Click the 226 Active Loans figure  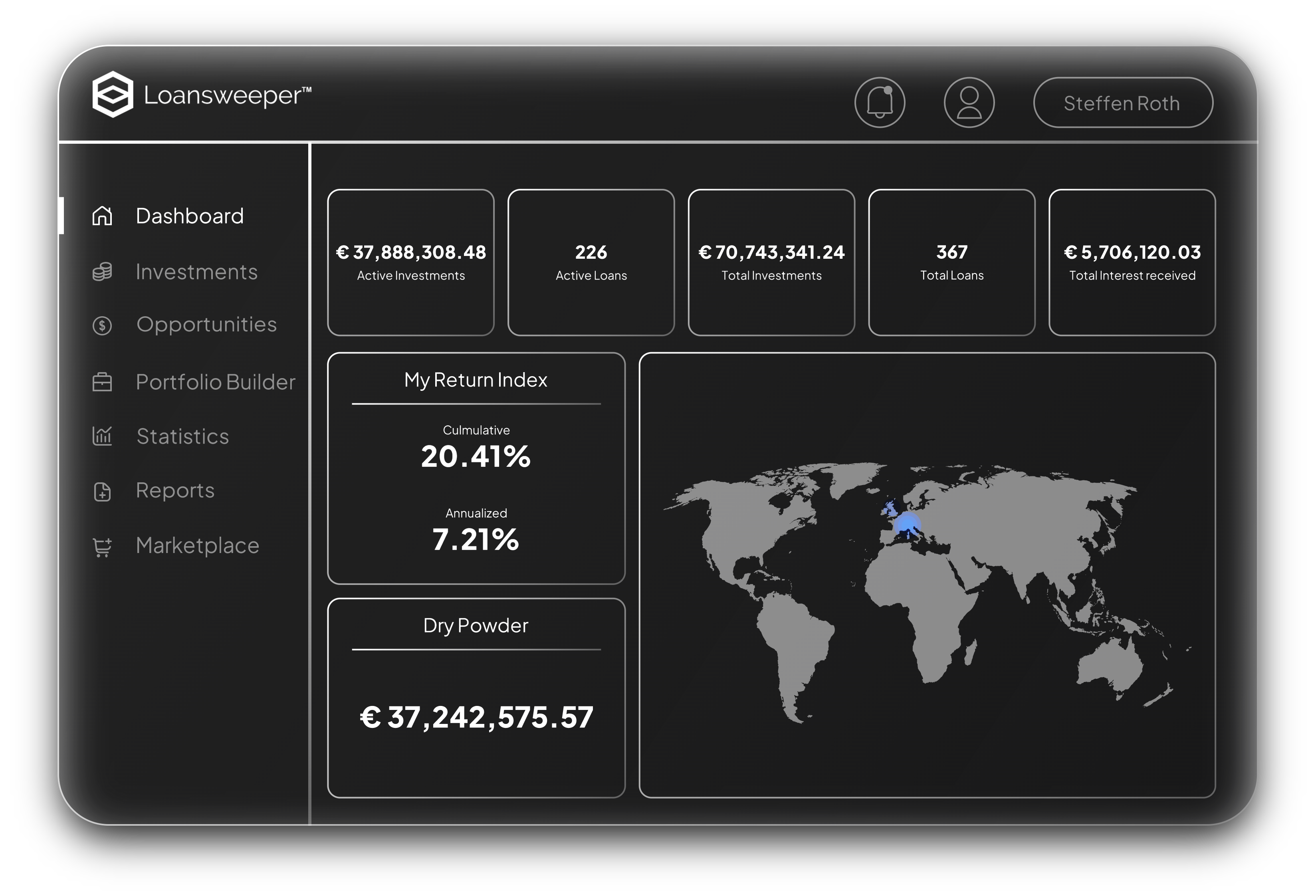591,252
